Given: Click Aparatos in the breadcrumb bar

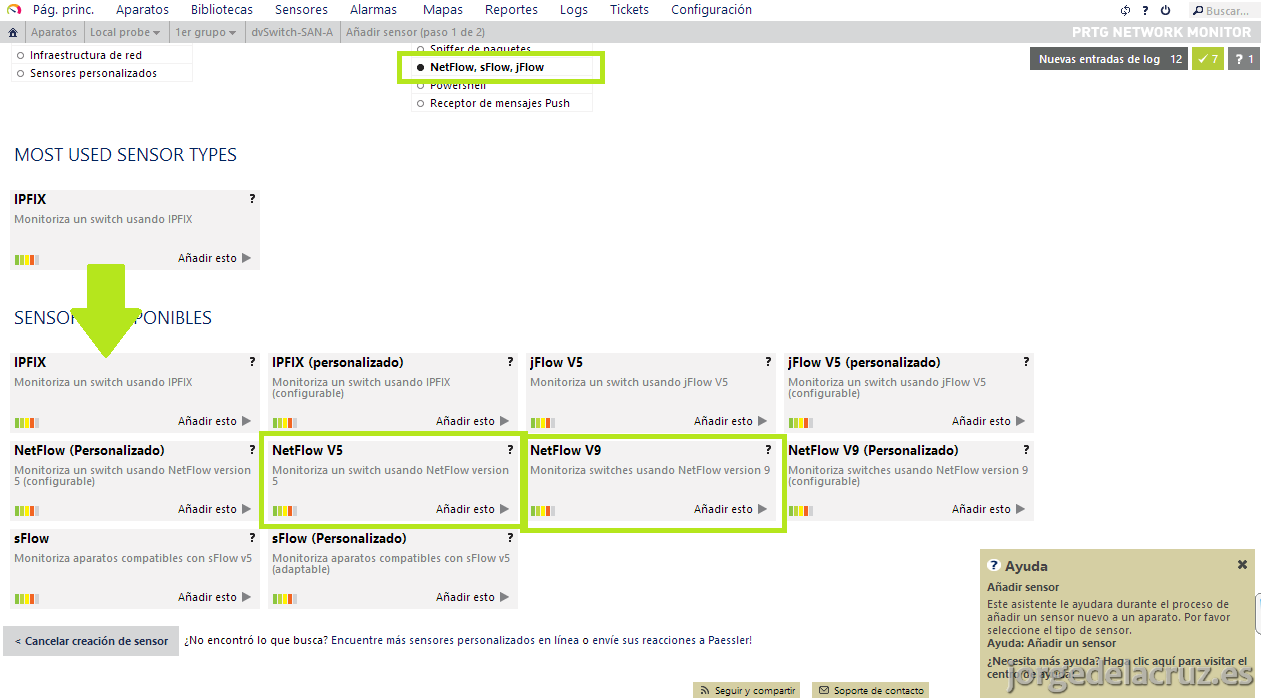Looking at the screenshot, I should click(x=54, y=32).
